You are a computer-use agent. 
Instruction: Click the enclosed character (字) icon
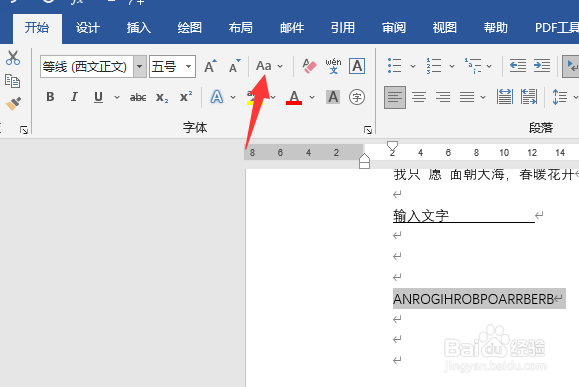[357, 97]
